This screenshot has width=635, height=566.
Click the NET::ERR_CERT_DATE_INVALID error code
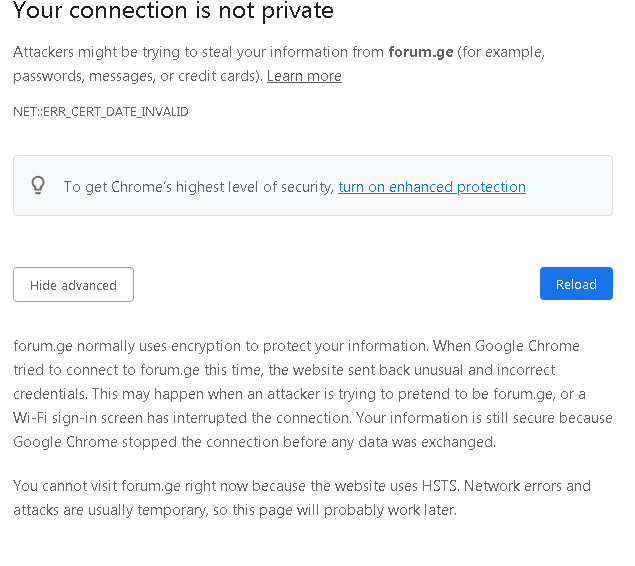click(x=101, y=112)
